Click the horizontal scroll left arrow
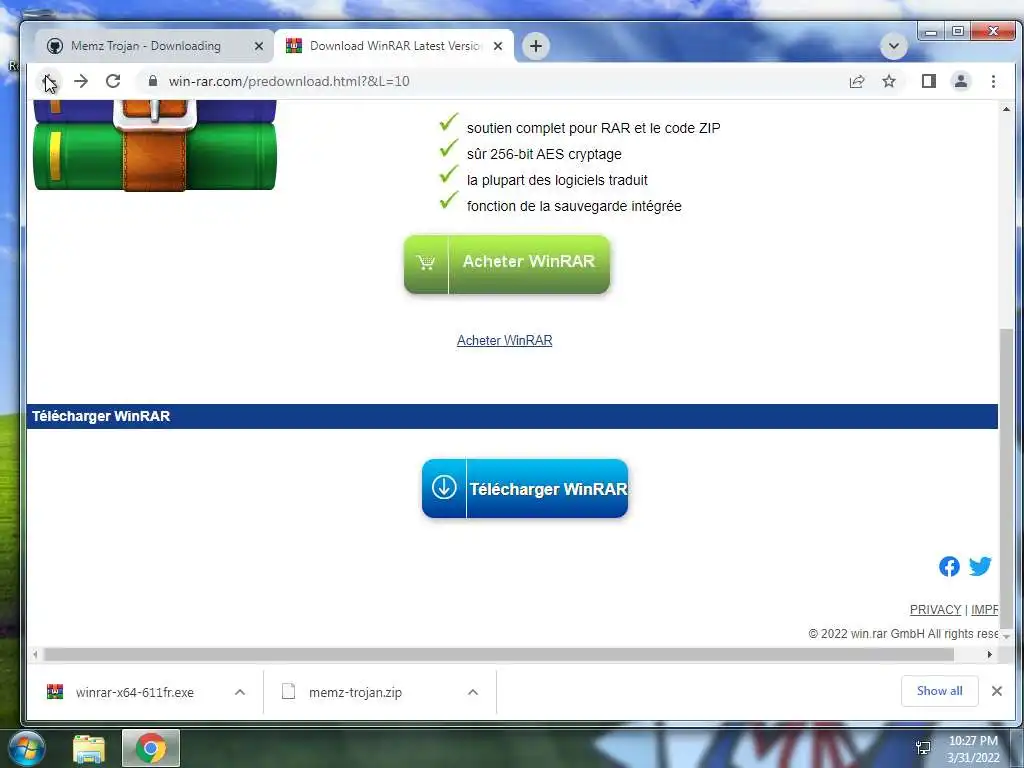The height and width of the screenshot is (768, 1024). (35, 654)
